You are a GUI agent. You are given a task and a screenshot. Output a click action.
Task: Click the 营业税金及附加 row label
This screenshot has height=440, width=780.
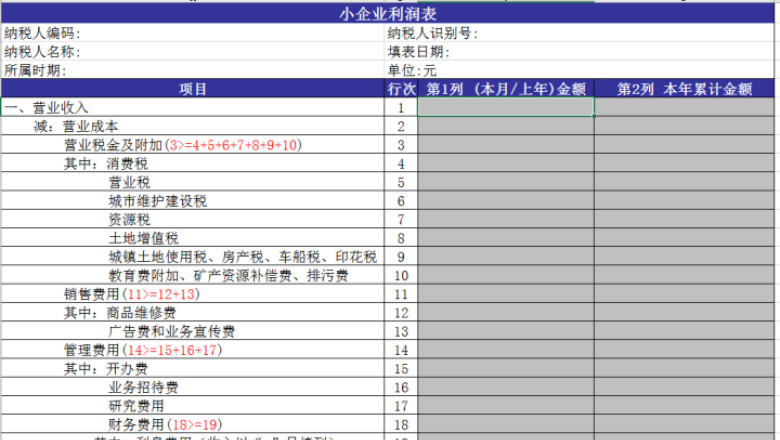(193, 145)
